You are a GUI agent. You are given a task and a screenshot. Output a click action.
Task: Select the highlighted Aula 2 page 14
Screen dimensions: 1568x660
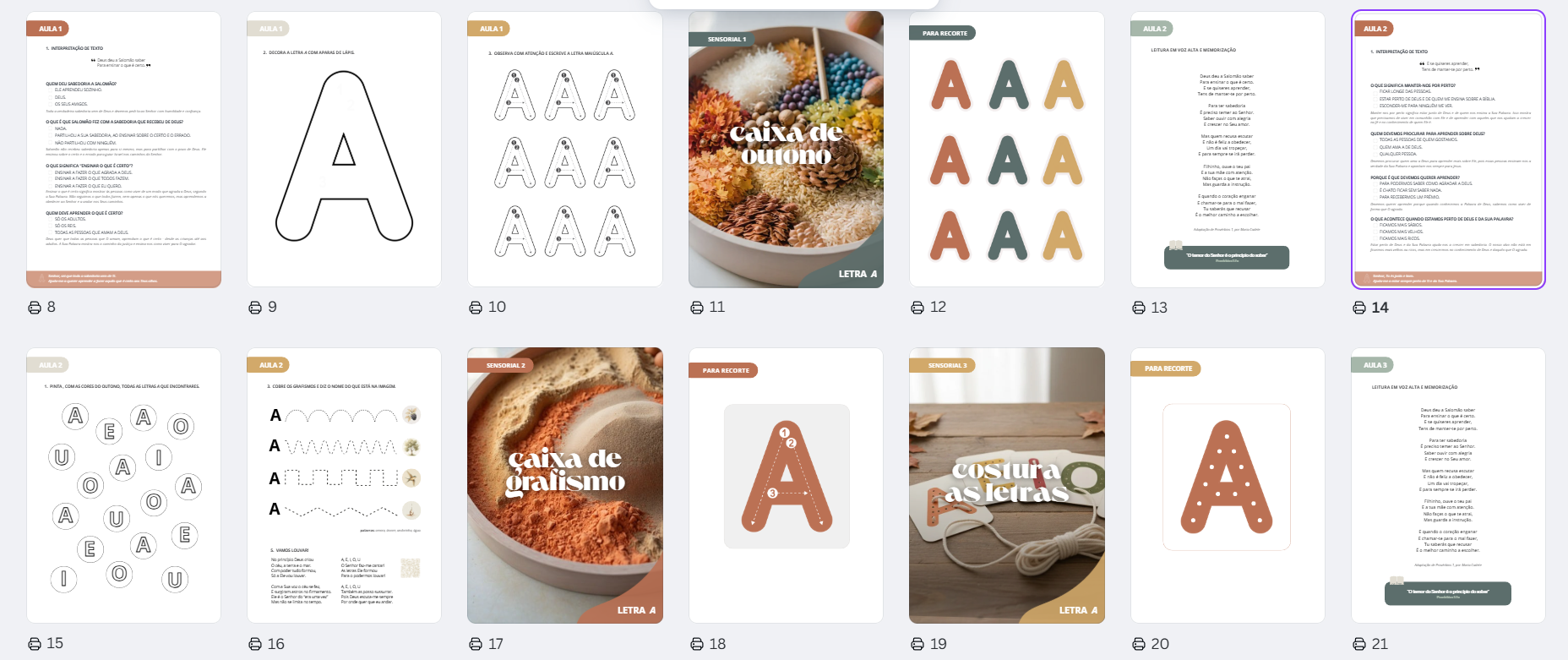(x=1448, y=150)
